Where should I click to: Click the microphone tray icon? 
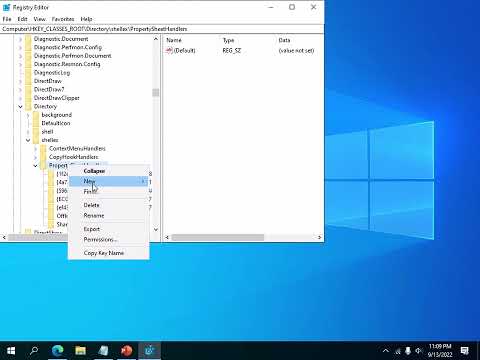[x=408, y=351]
